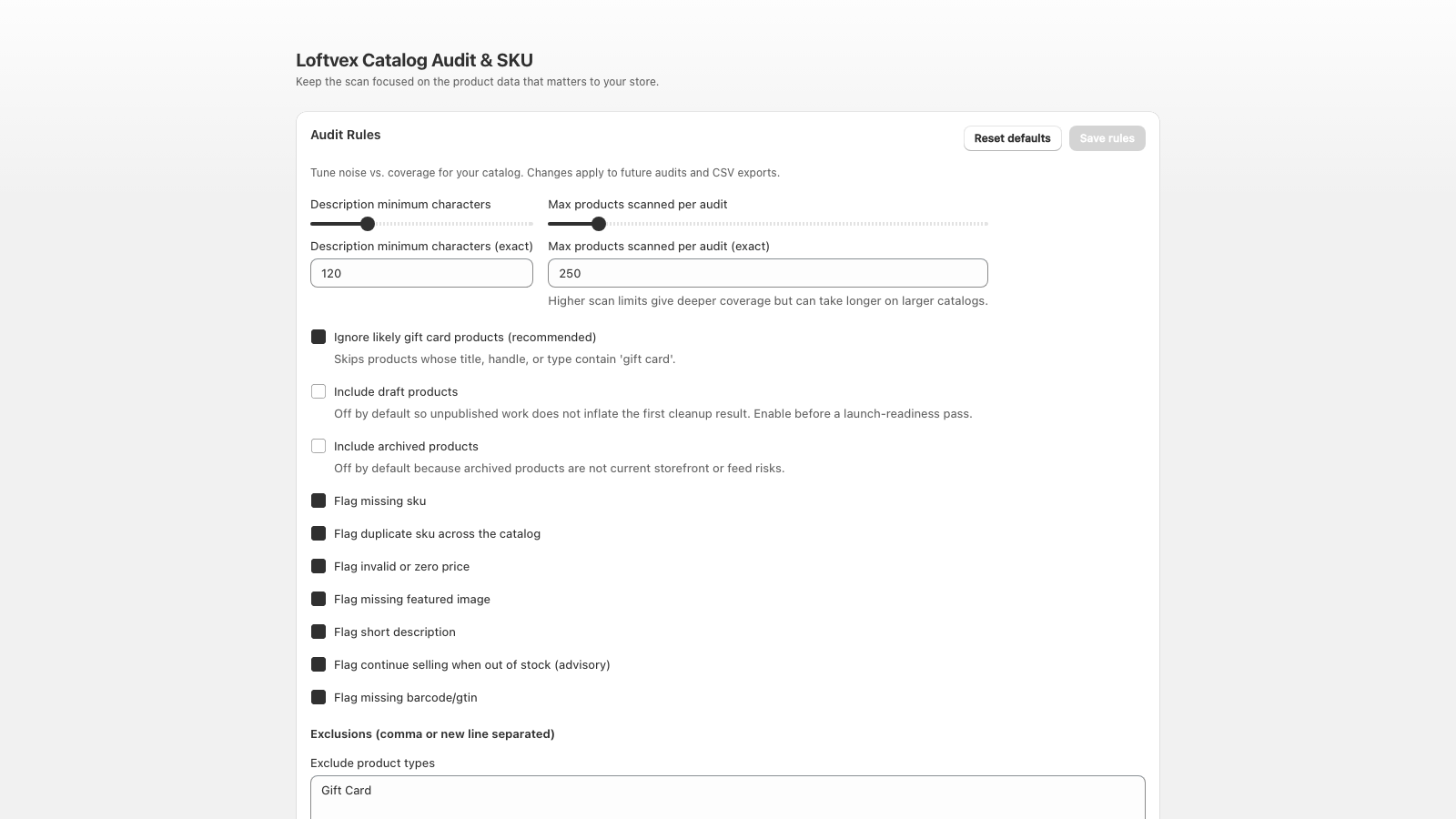The height and width of the screenshot is (819, 1456).
Task: Click the archived products not storefront risks hint
Action: pos(559,468)
